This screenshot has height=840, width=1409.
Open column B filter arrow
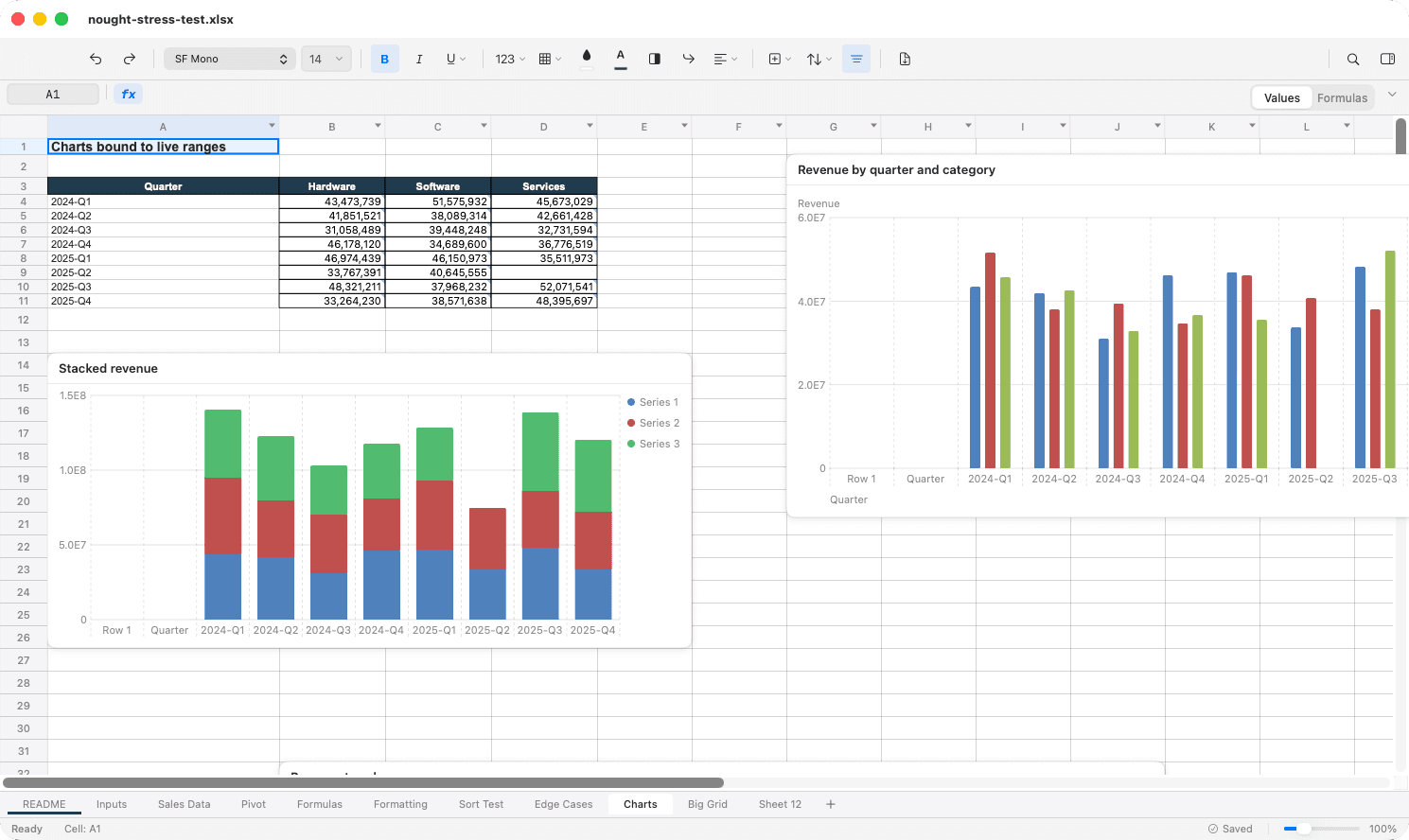[x=378, y=126]
